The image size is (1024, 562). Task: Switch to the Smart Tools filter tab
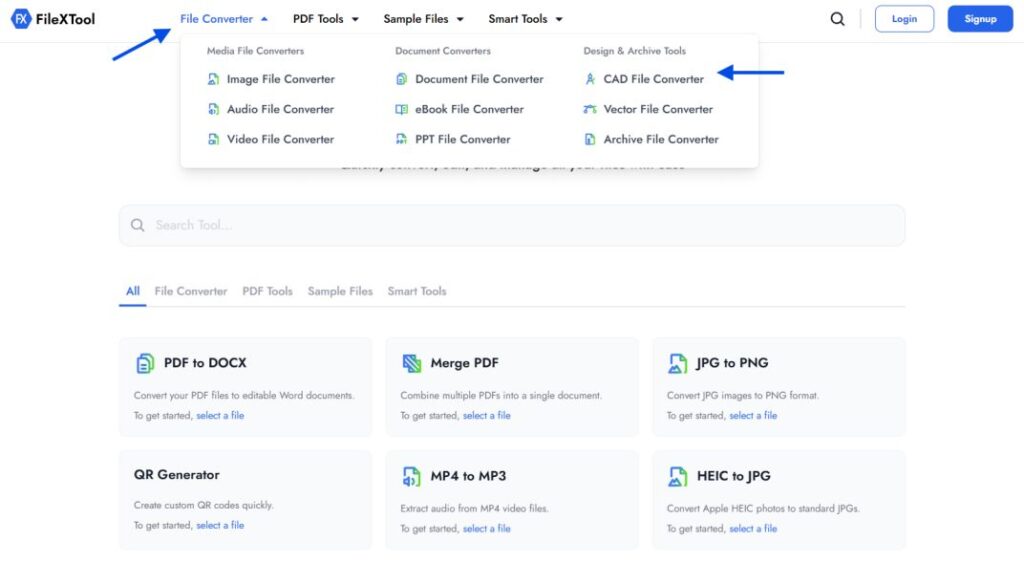tap(417, 291)
